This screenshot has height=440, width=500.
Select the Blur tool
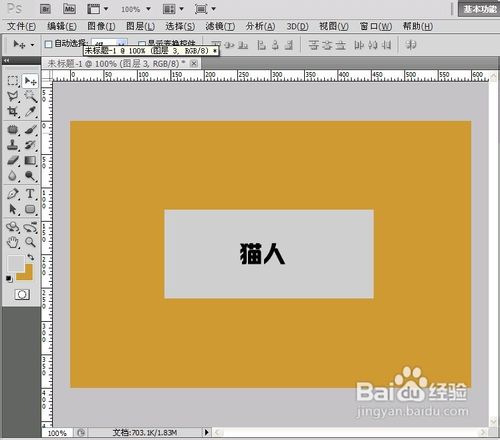13,176
